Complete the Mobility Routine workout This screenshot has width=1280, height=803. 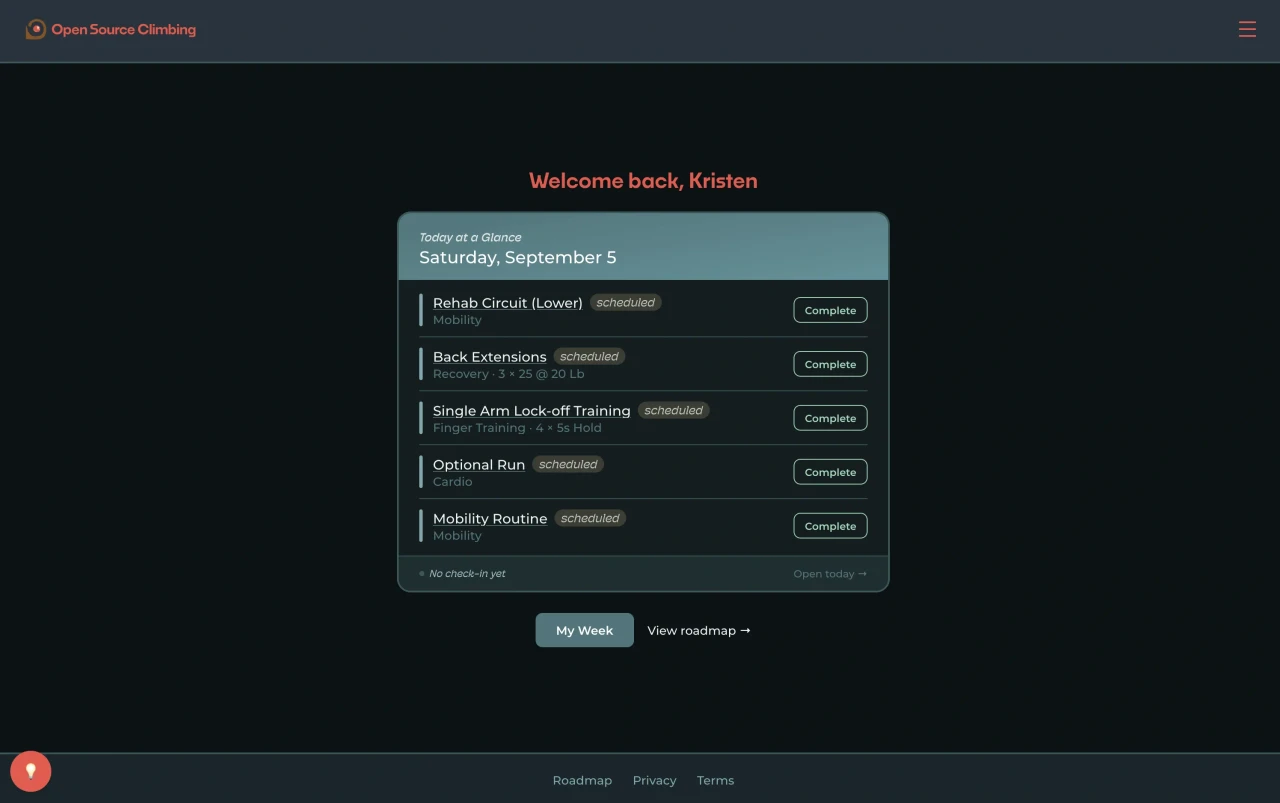830,526
